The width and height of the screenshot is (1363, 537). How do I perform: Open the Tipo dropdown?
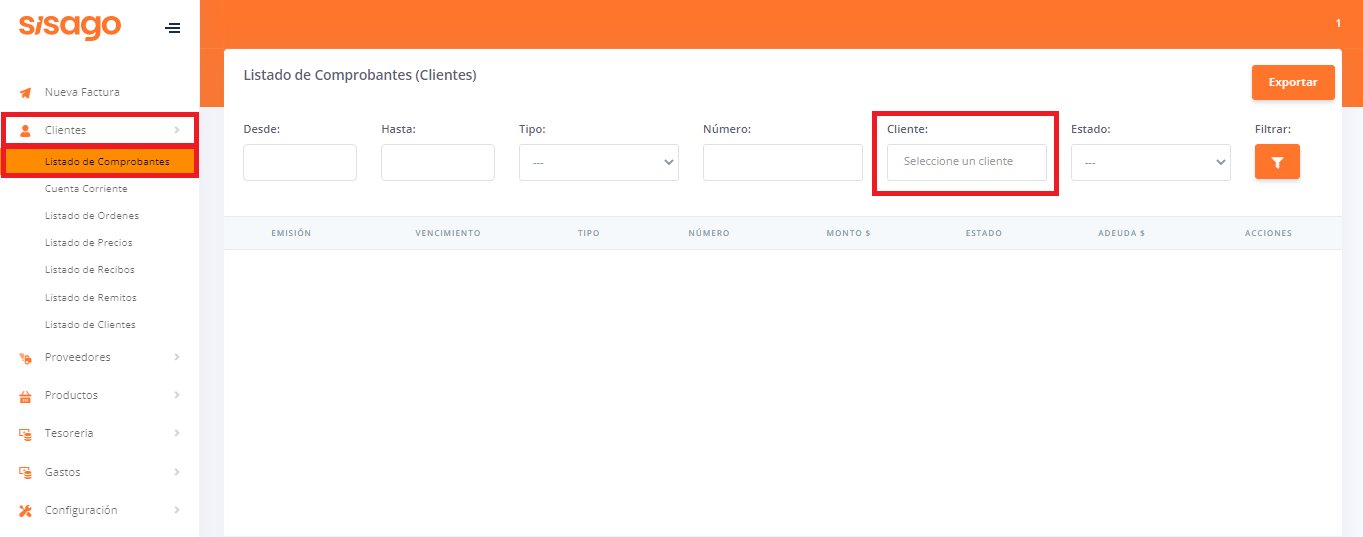(598, 163)
